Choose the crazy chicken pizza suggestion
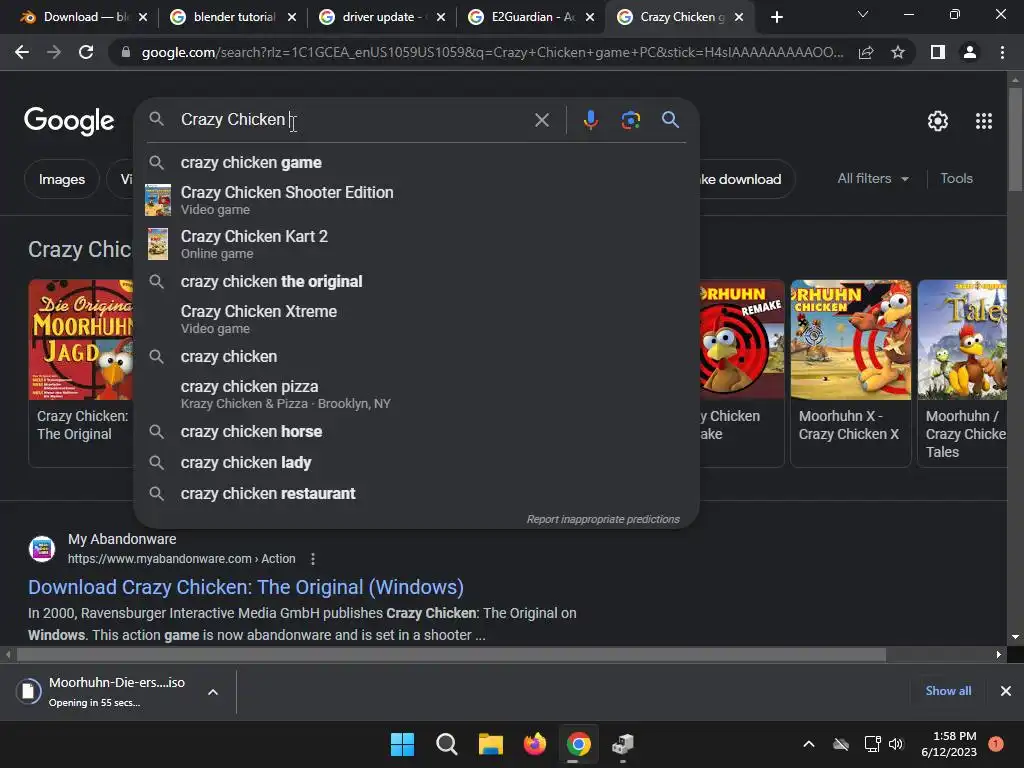The image size is (1024, 768). click(416, 394)
